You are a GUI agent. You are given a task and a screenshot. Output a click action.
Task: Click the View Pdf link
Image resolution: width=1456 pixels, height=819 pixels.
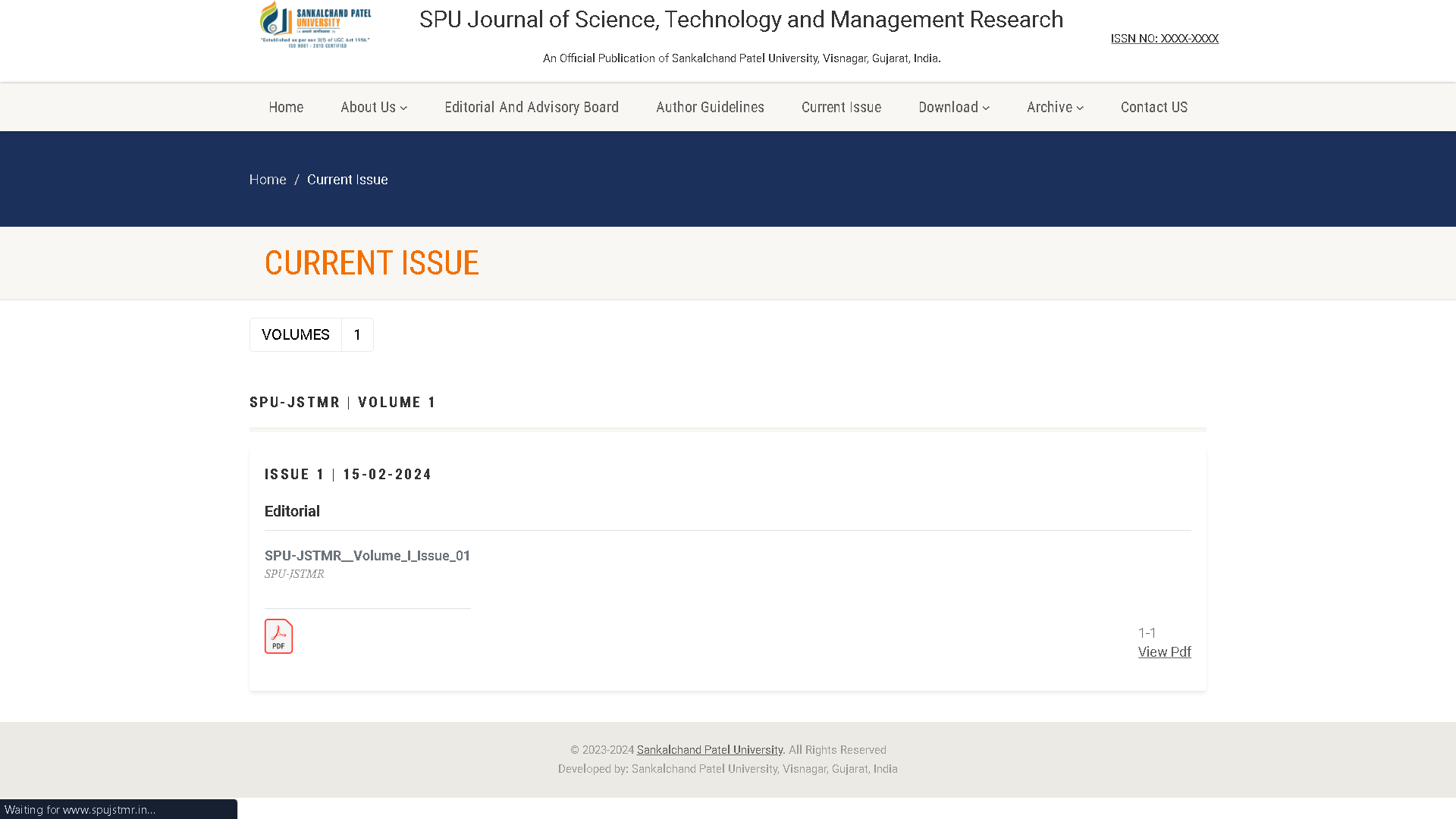[x=1164, y=652]
